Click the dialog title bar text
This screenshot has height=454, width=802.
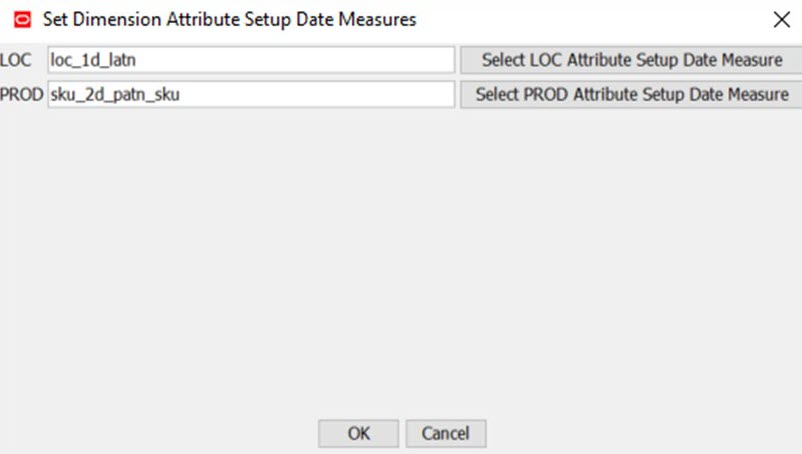coord(229,19)
